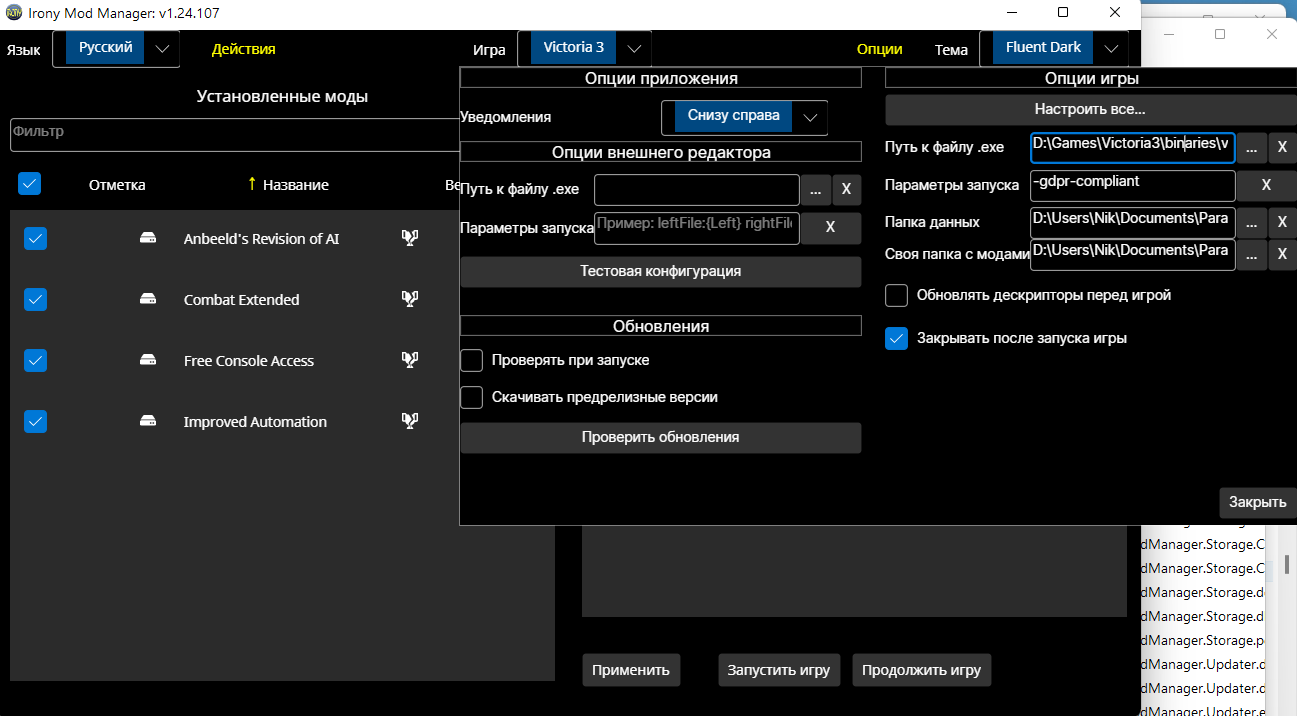Viewport: 1297px width, 716px height.
Task: Sort mods by Отметка column
Action: 117,184
